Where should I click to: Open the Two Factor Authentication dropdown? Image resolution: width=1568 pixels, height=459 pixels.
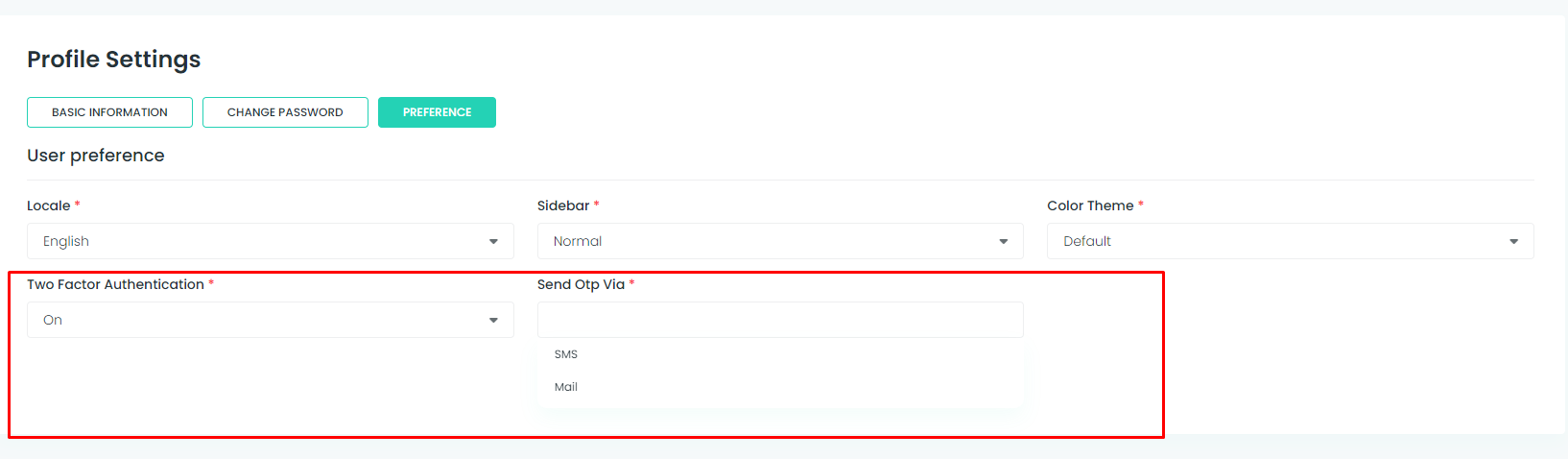(x=271, y=320)
